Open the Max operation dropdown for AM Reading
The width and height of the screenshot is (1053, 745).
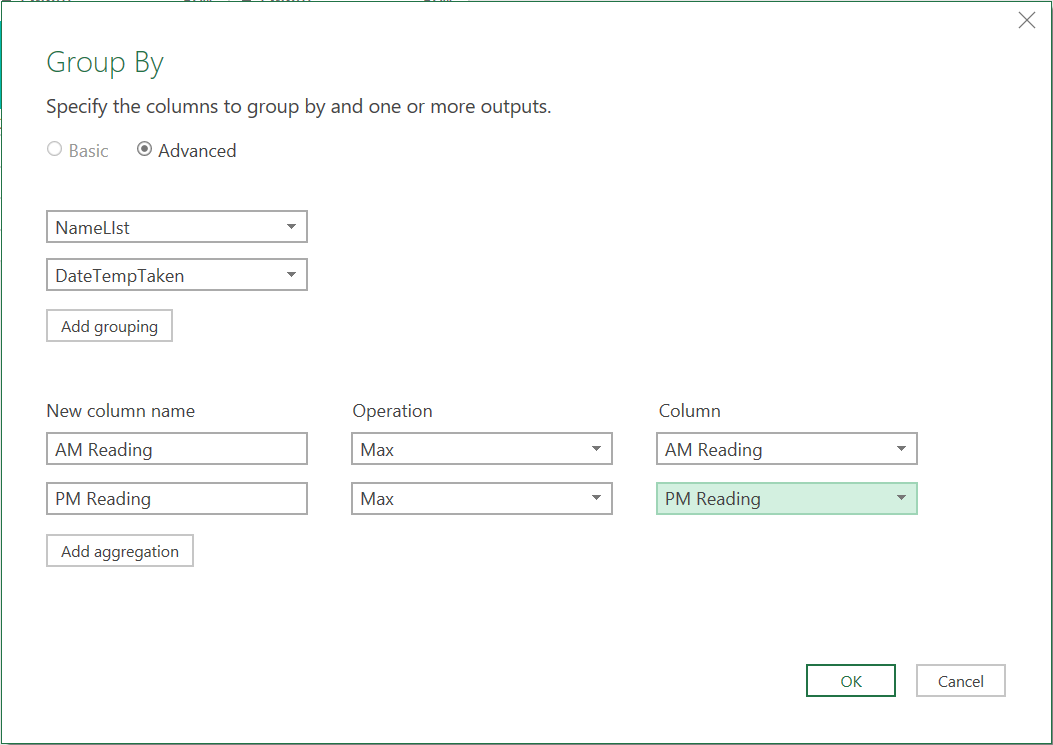(x=482, y=449)
